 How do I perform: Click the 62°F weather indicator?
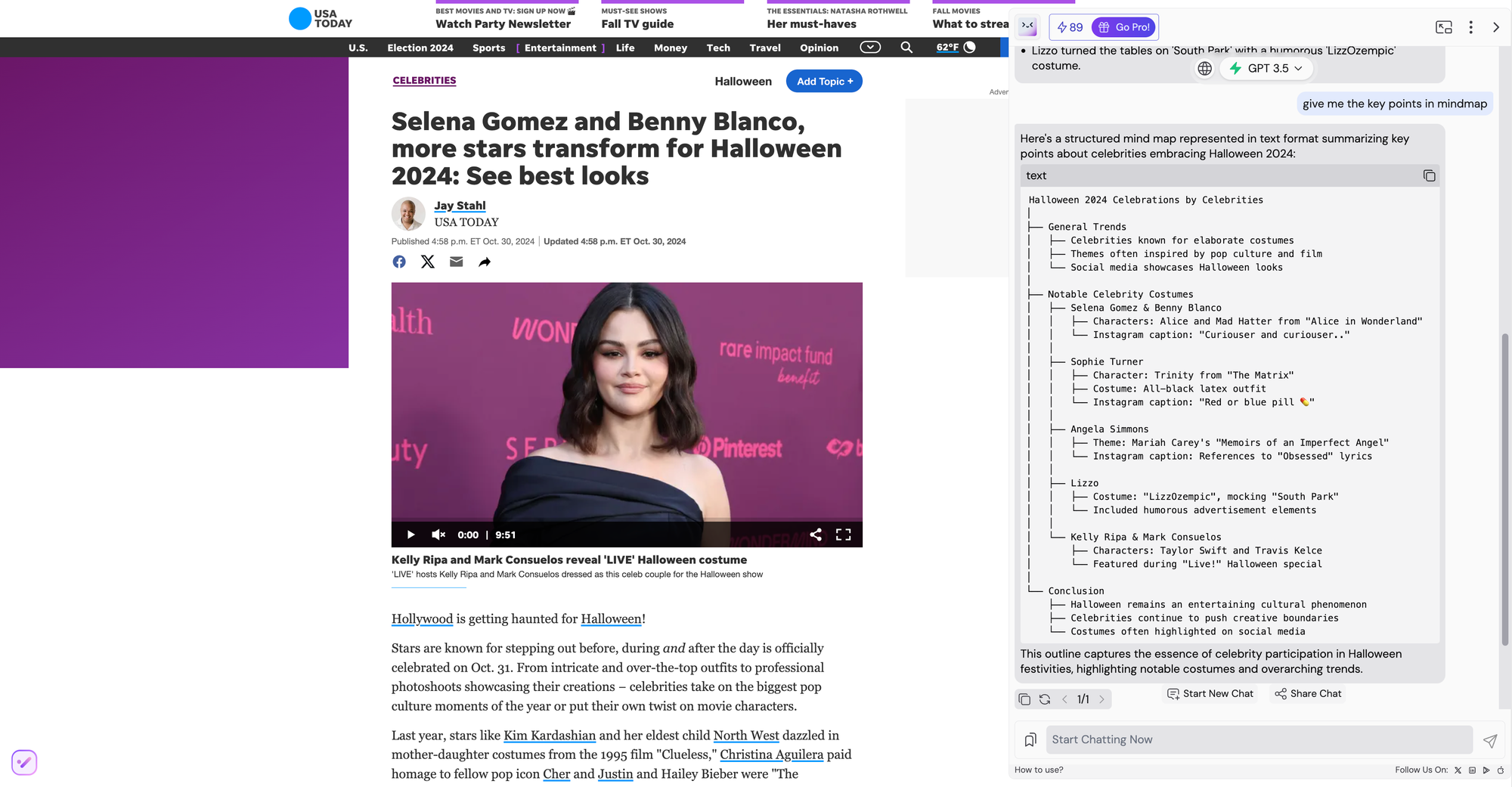(956, 48)
